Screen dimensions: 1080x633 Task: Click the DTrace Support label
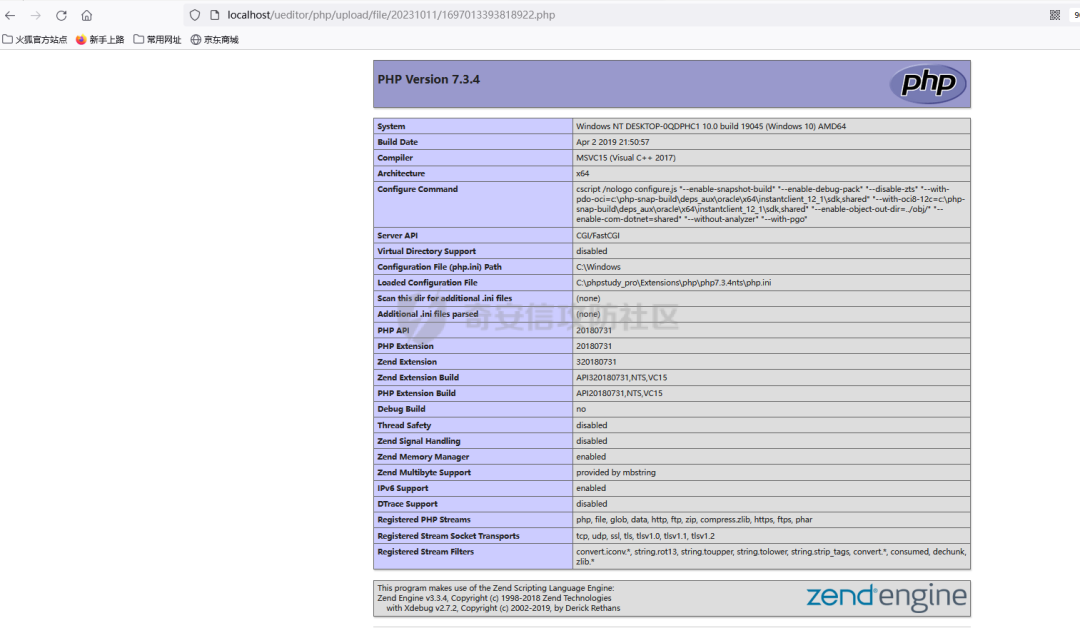[408, 504]
